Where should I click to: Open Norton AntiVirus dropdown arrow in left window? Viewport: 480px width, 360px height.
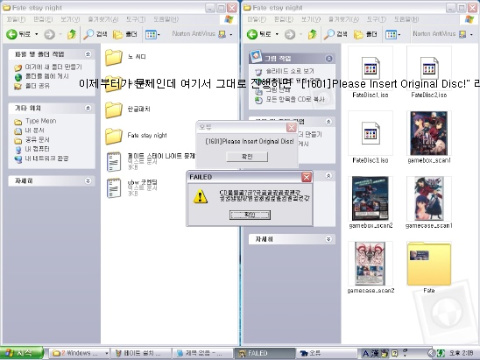click(x=231, y=34)
